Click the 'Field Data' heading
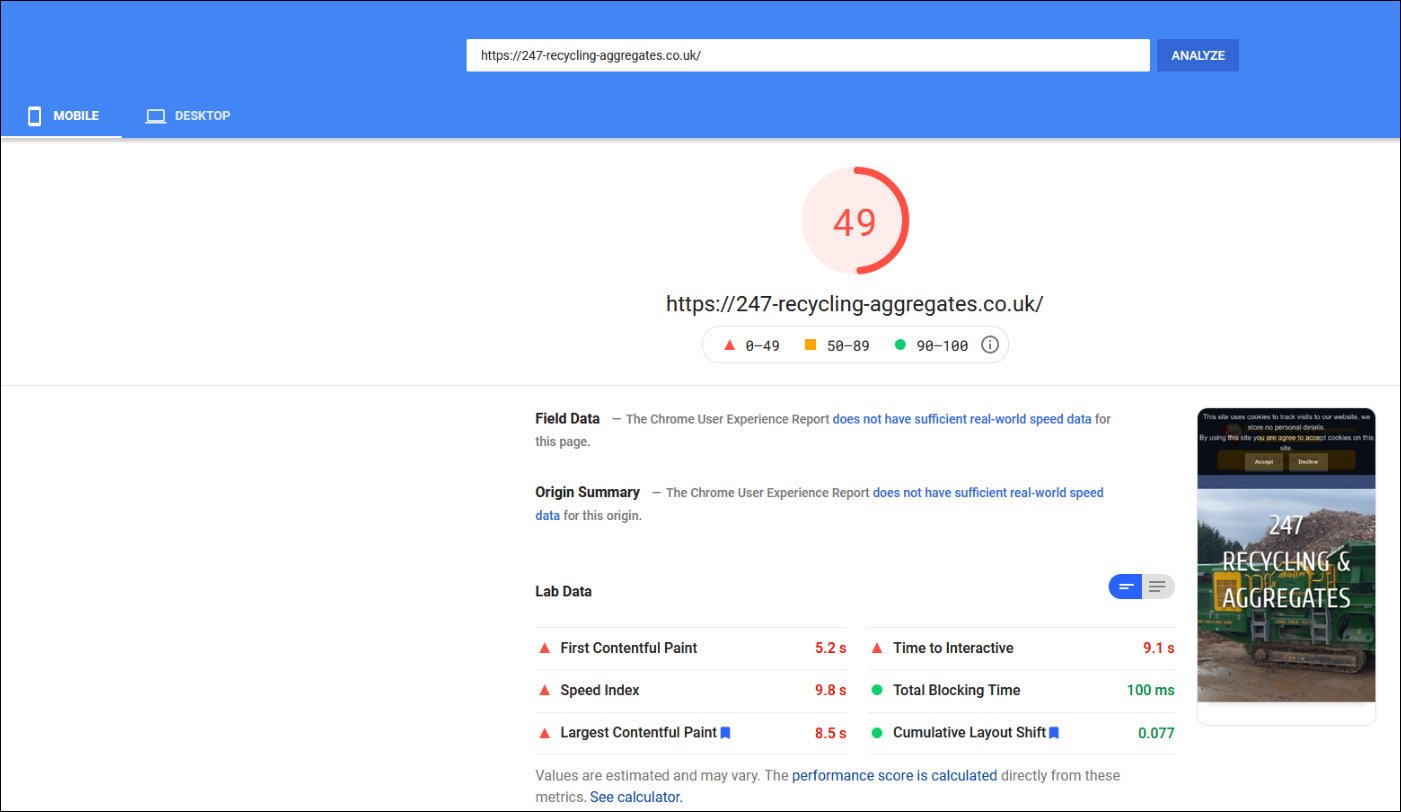This screenshot has width=1401, height=812. pos(567,419)
